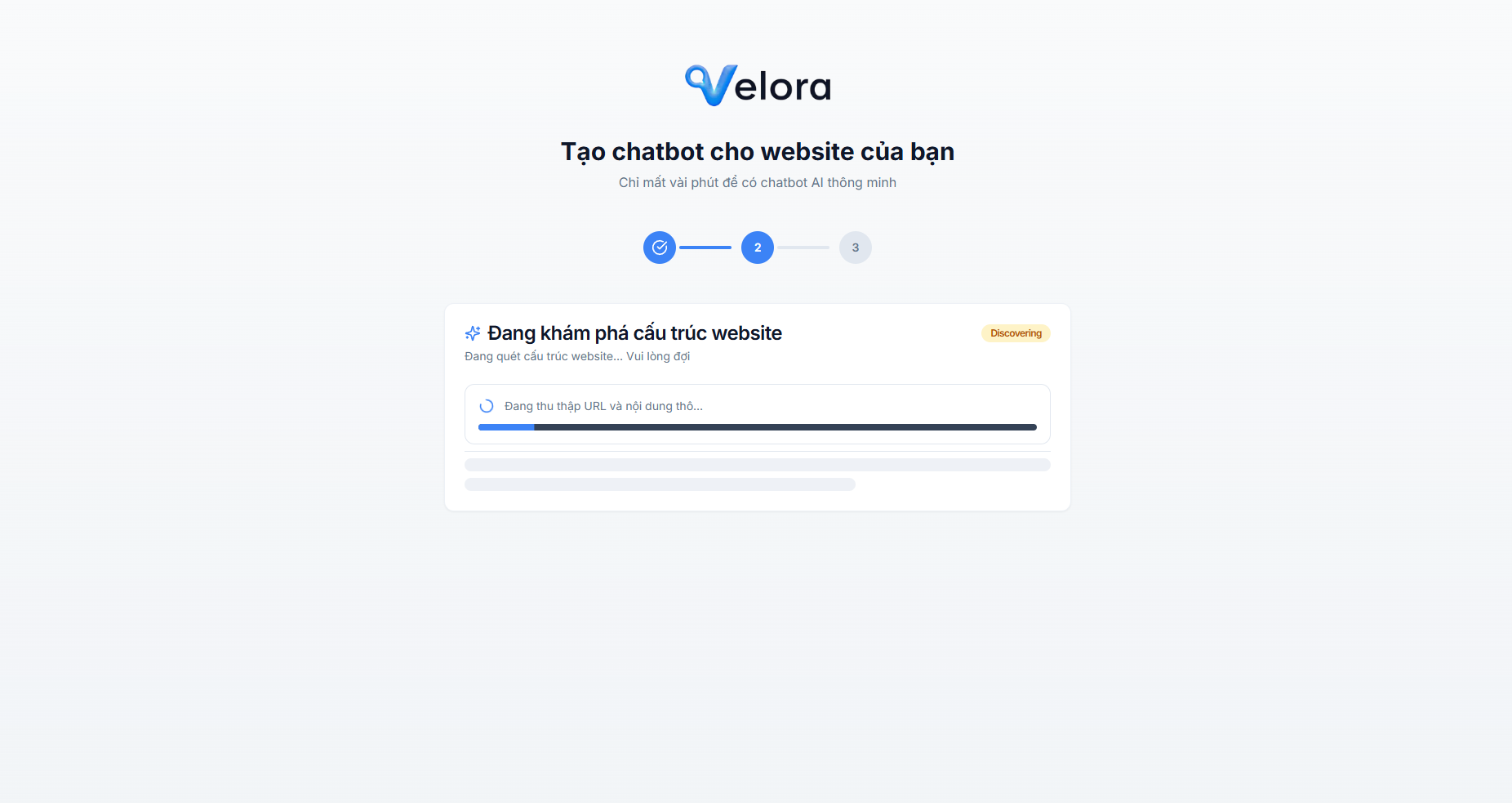The width and height of the screenshot is (1512, 803).
Task: Click the heading "Tạo chatbot cho website của bạn"
Action: coord(758,152)
